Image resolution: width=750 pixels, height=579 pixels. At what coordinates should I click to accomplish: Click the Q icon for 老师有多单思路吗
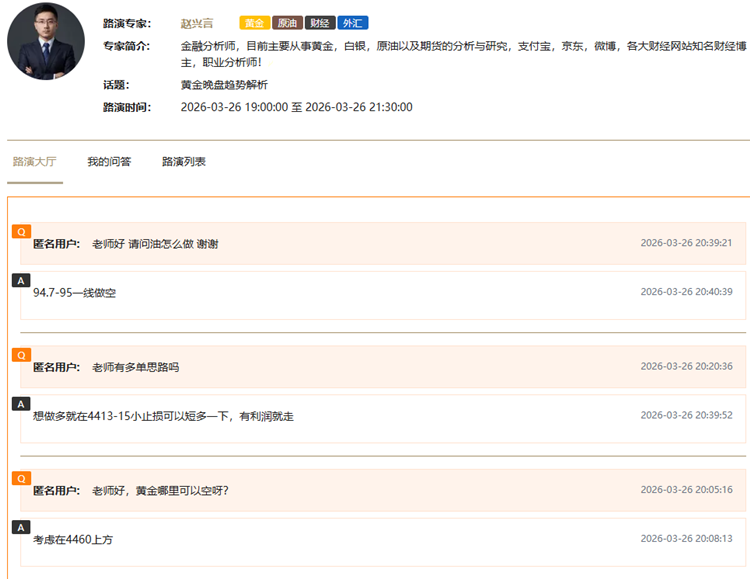click(x=21, y=354)
